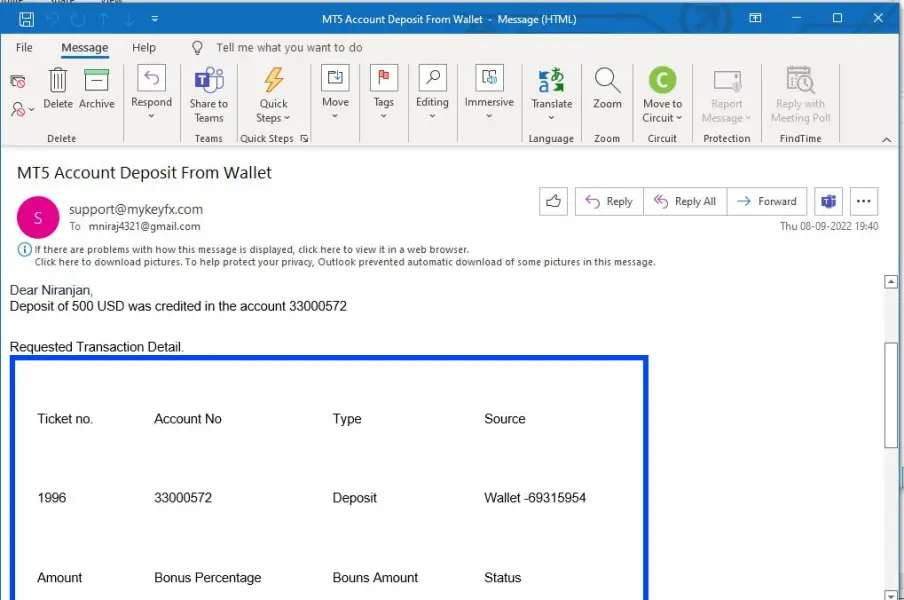The width and height of the screenshot is (904, 600).
Task: Click the Like thumbs-up button
Action: (x=553, y=201)
